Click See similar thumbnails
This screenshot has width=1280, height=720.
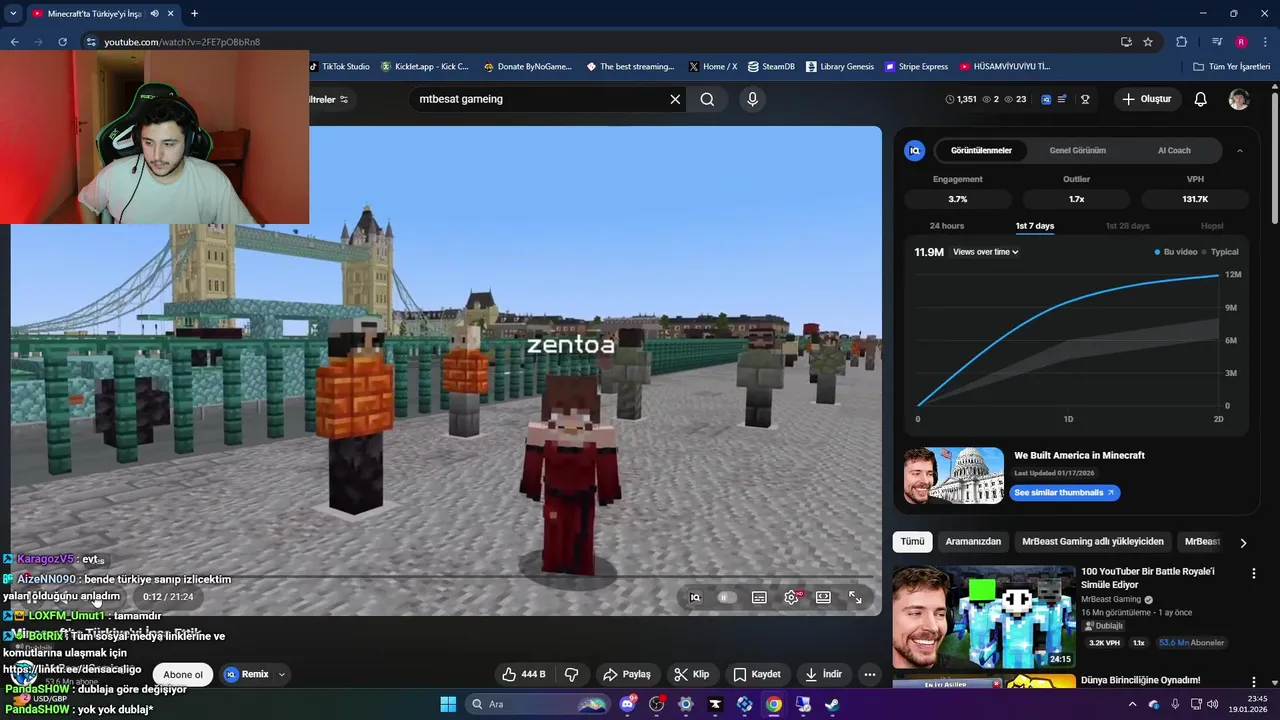(1065, 493)
